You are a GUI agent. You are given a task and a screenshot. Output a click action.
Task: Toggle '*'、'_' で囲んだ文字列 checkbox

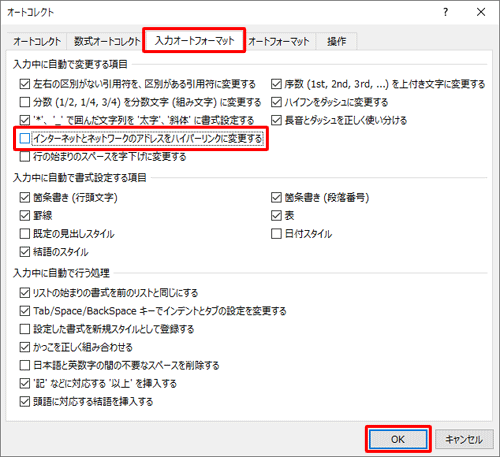[x=25, y=120]
